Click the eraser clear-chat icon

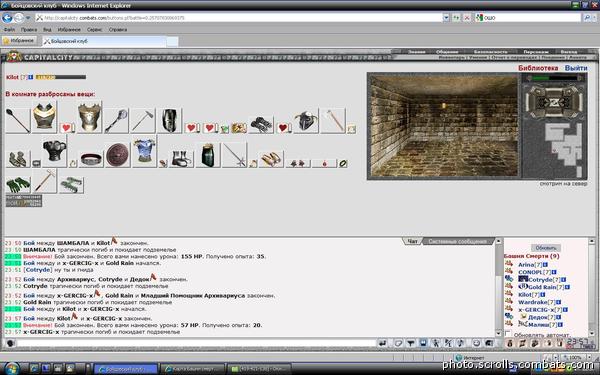tap(398, 343)
